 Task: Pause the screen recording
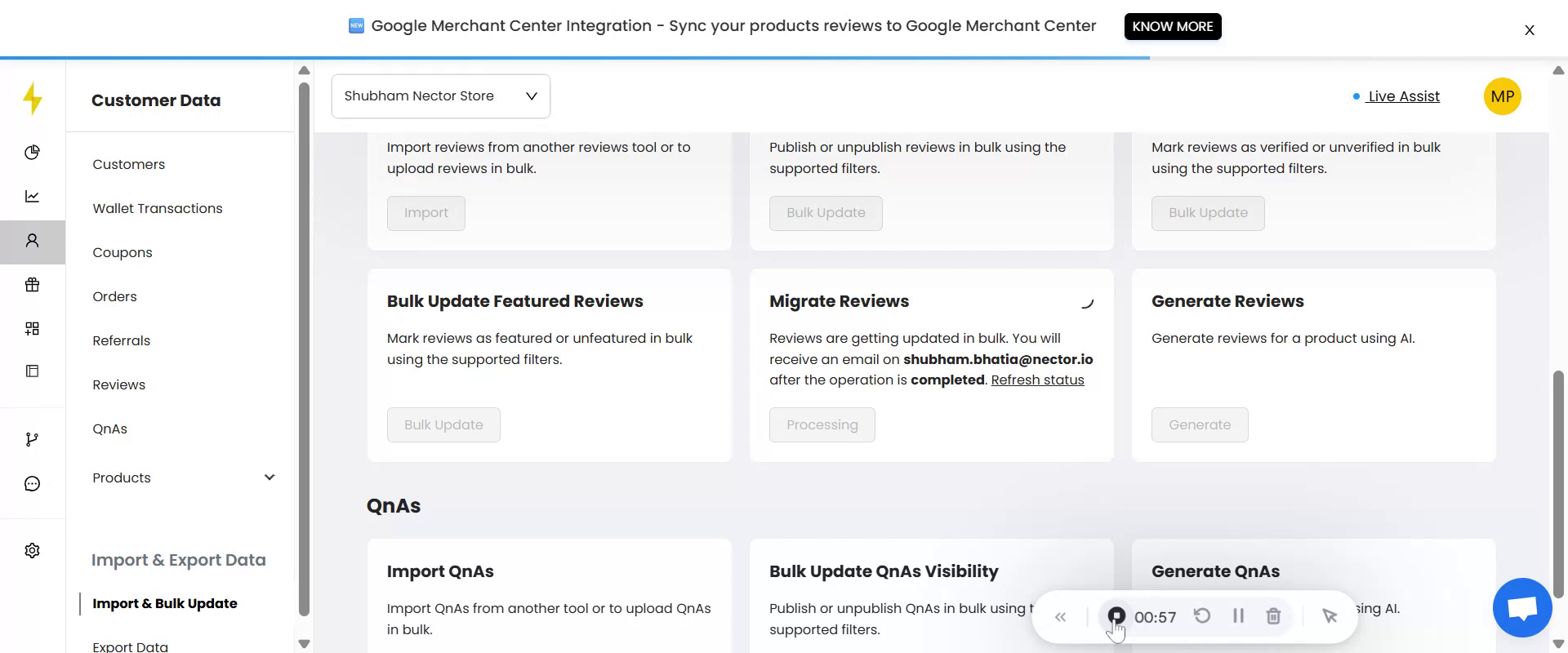[x=1238, y=616]
